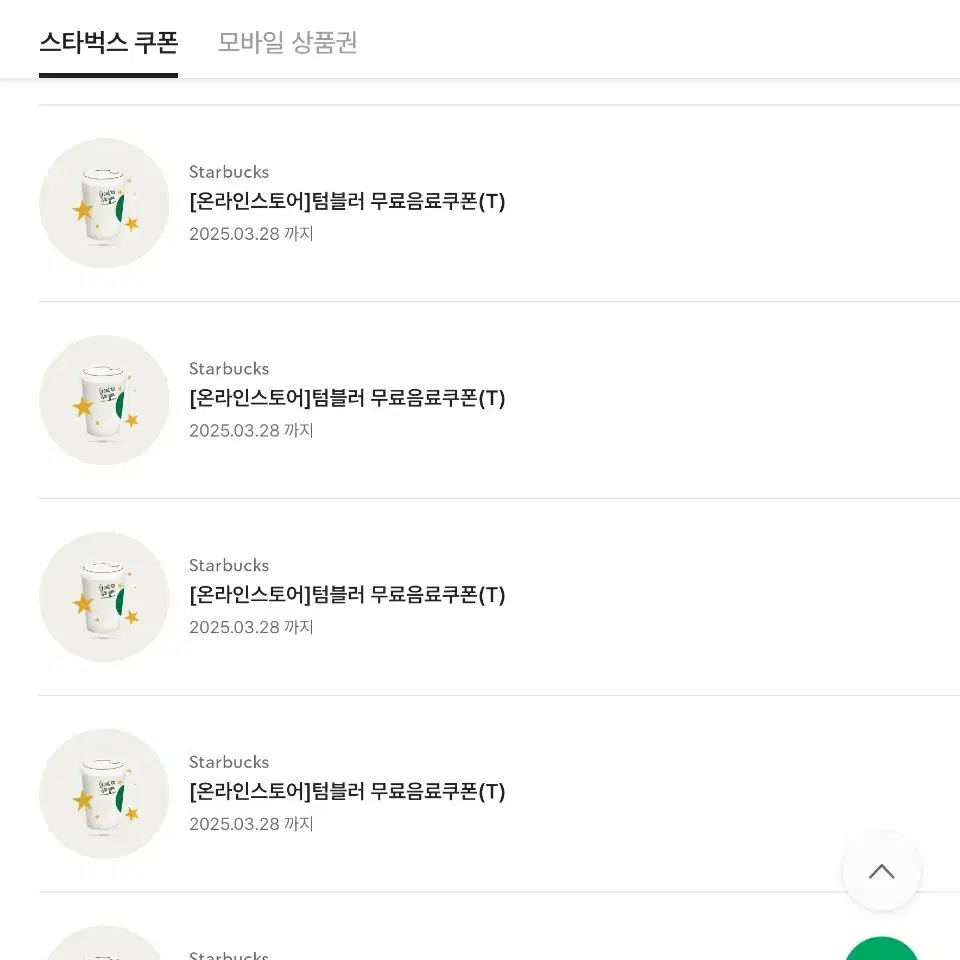Click the first coupon's Starbucks brand label
The width and height of the screenshot is (960, 960).
tap(229, 172)
